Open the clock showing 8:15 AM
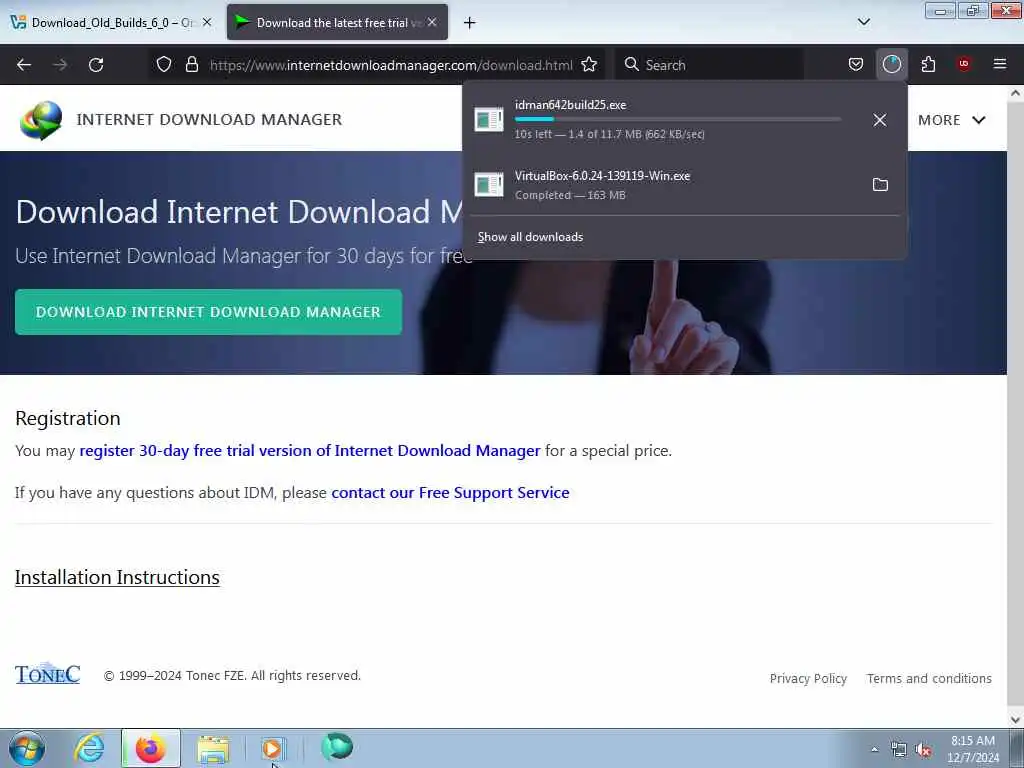The image size is (1024, 768). click(x=973, y=748)
